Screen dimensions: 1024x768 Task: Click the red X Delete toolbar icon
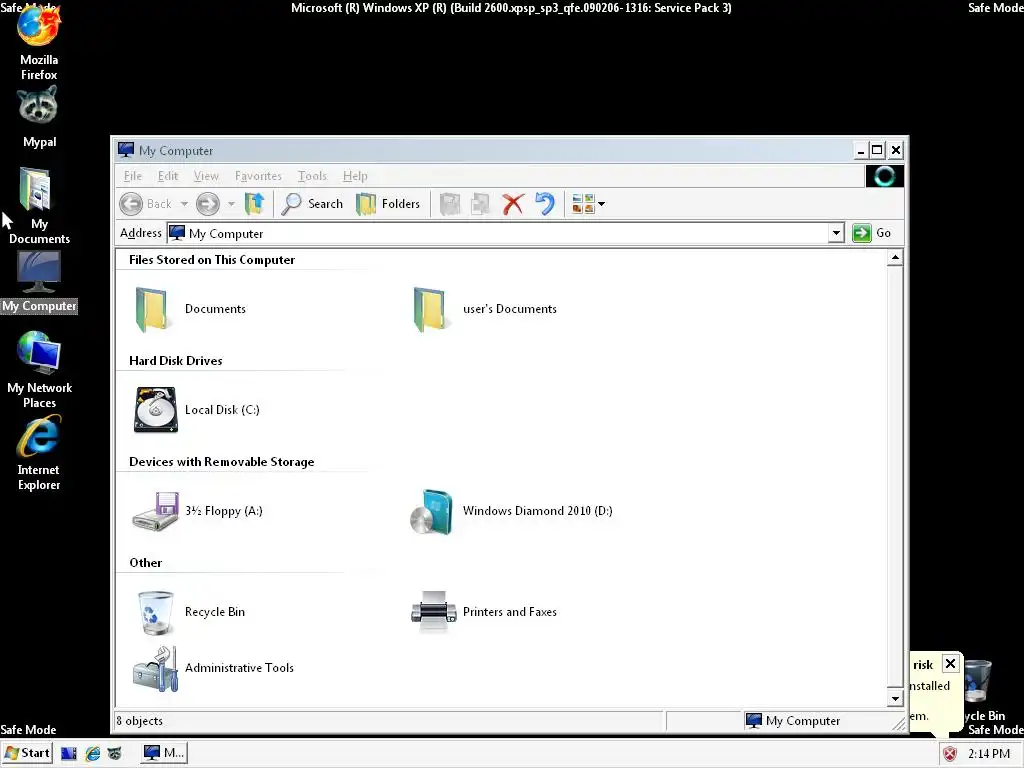513,204
